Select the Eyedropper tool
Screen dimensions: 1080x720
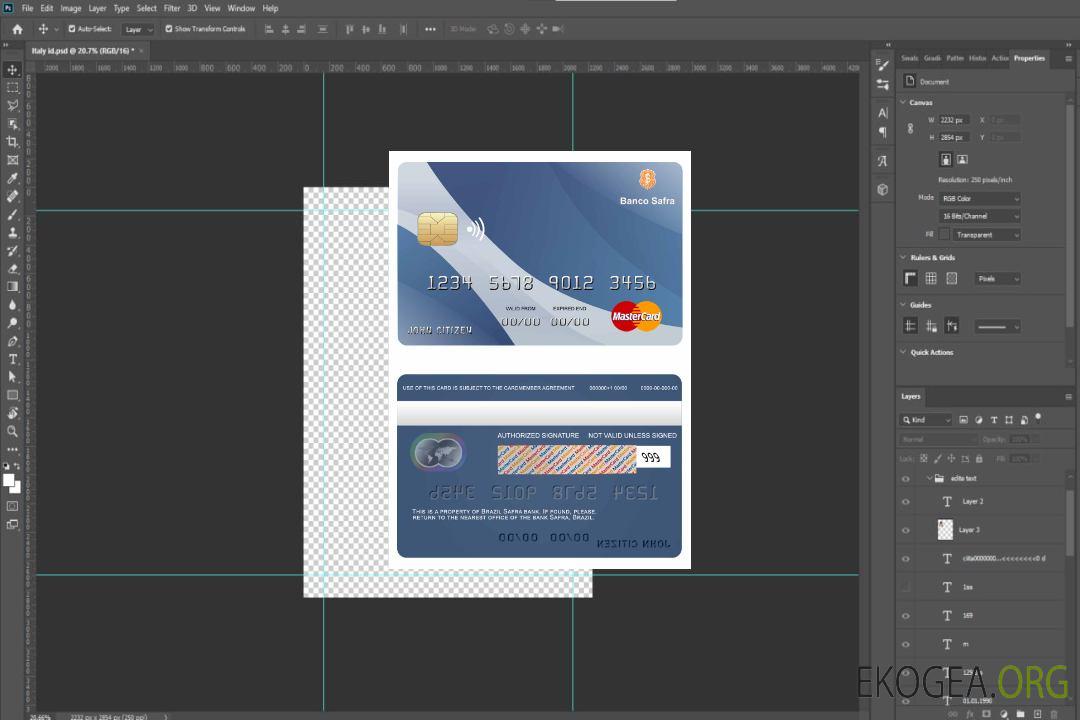pyautogui.click(x=12, y=178)
